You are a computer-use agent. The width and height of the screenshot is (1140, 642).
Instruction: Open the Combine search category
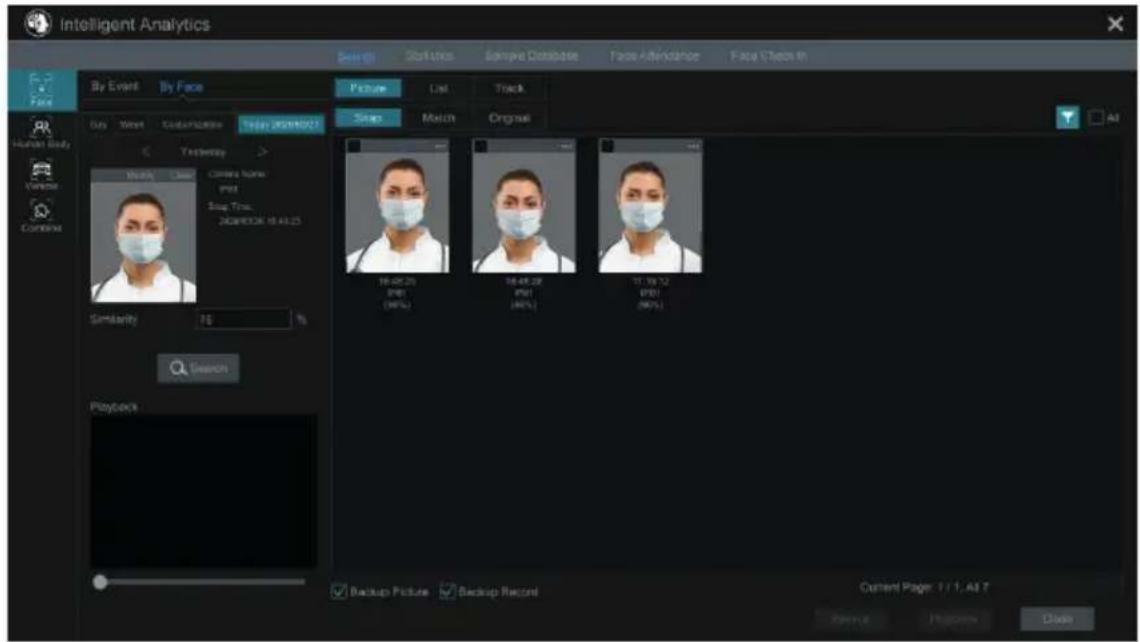click(41, 217)
